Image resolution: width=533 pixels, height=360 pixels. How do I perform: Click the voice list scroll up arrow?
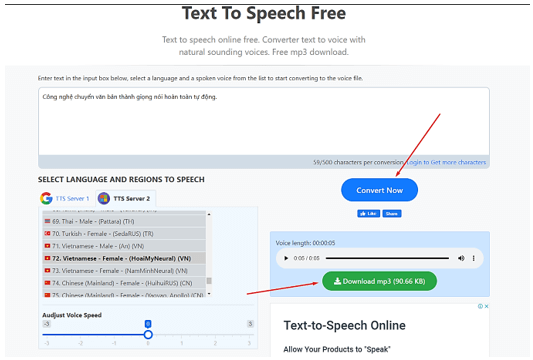point(209,214)
